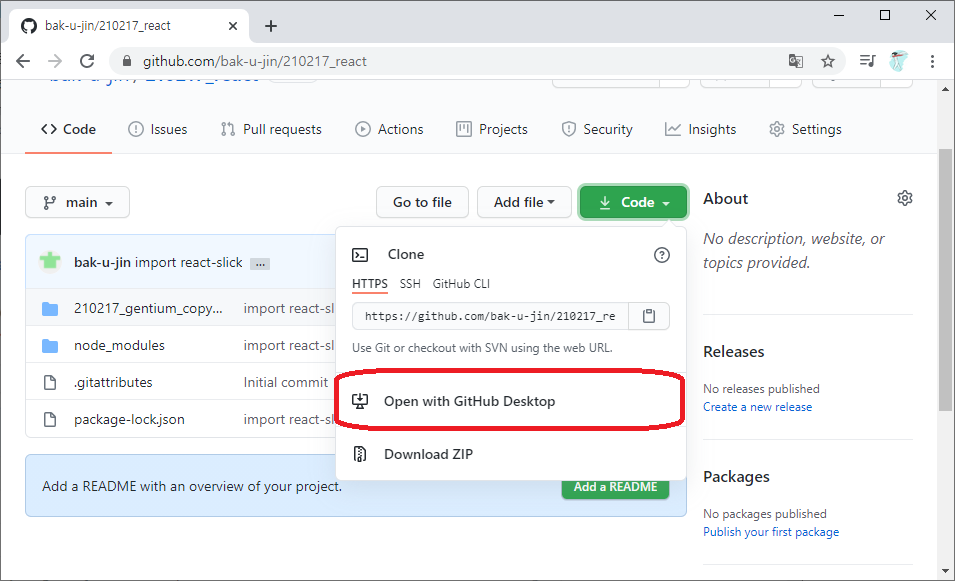This screenshot has width=955, height=581.
Task: Click the scrollbar up arrow
Action: 945,89
